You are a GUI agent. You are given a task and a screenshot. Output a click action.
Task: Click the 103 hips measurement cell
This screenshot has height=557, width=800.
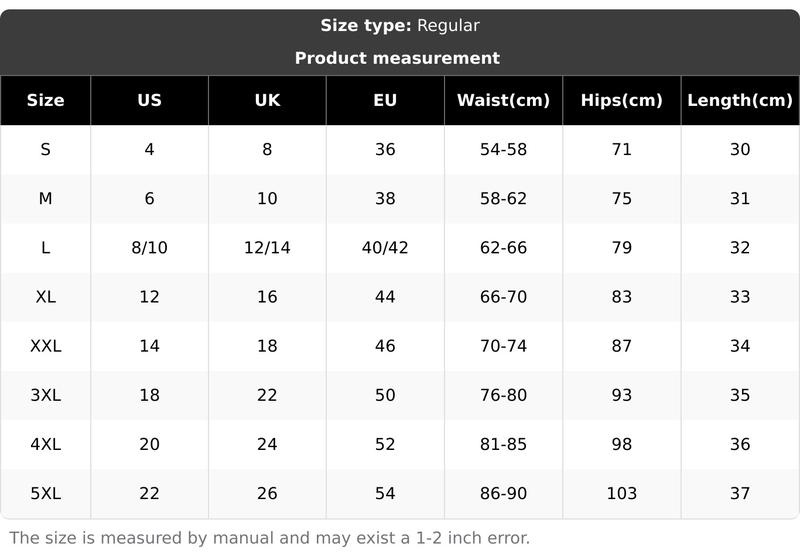(621, 494)
